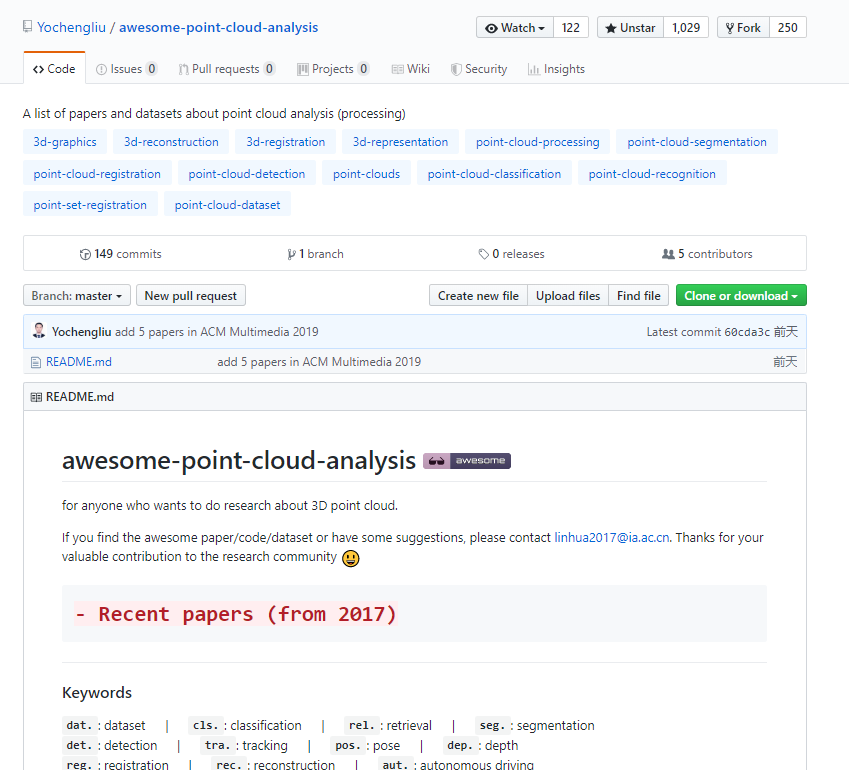
Task: View the 5 contributors link
Action: tap(707, 254)
